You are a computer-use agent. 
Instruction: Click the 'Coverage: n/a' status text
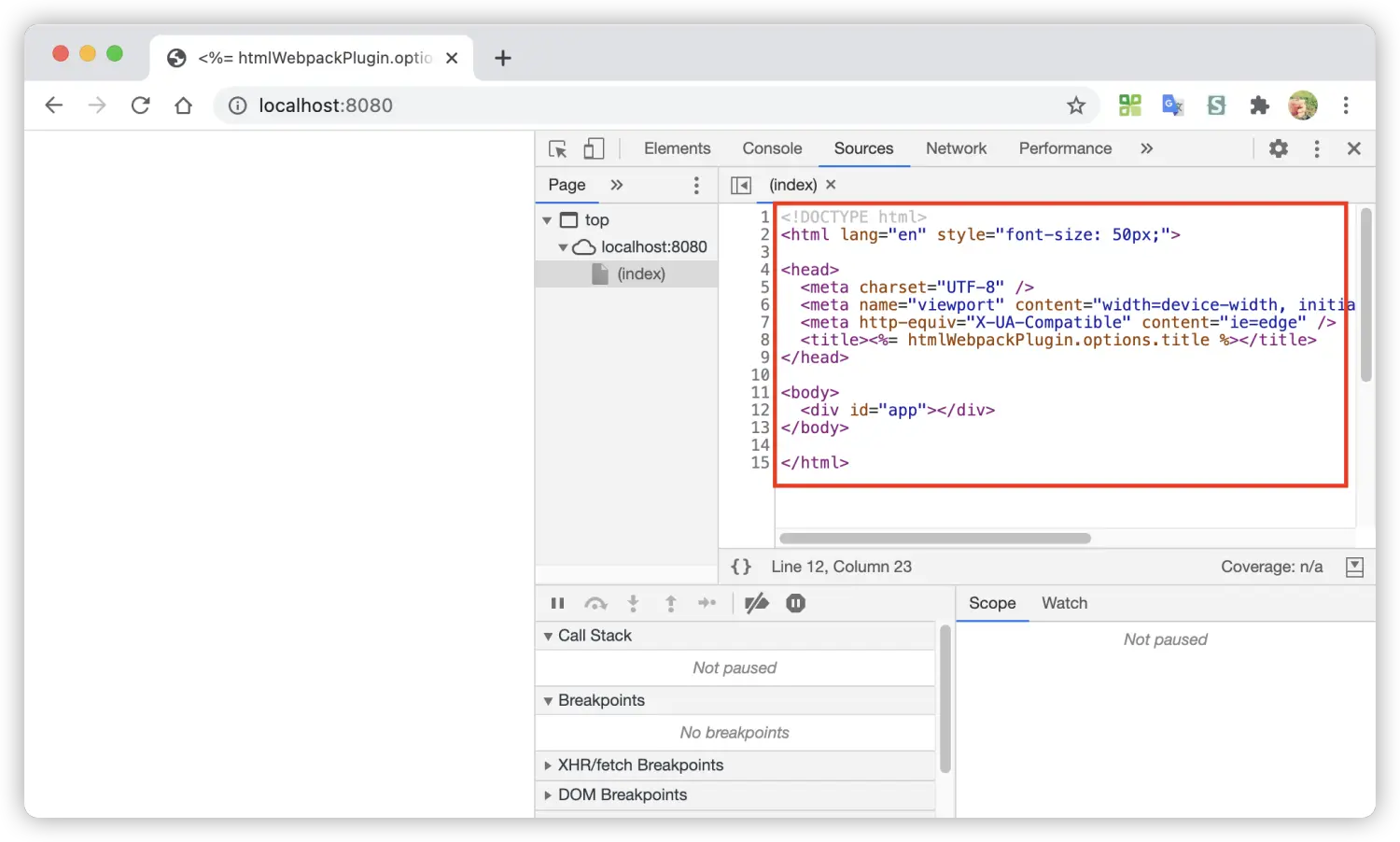pos(1271,567)
